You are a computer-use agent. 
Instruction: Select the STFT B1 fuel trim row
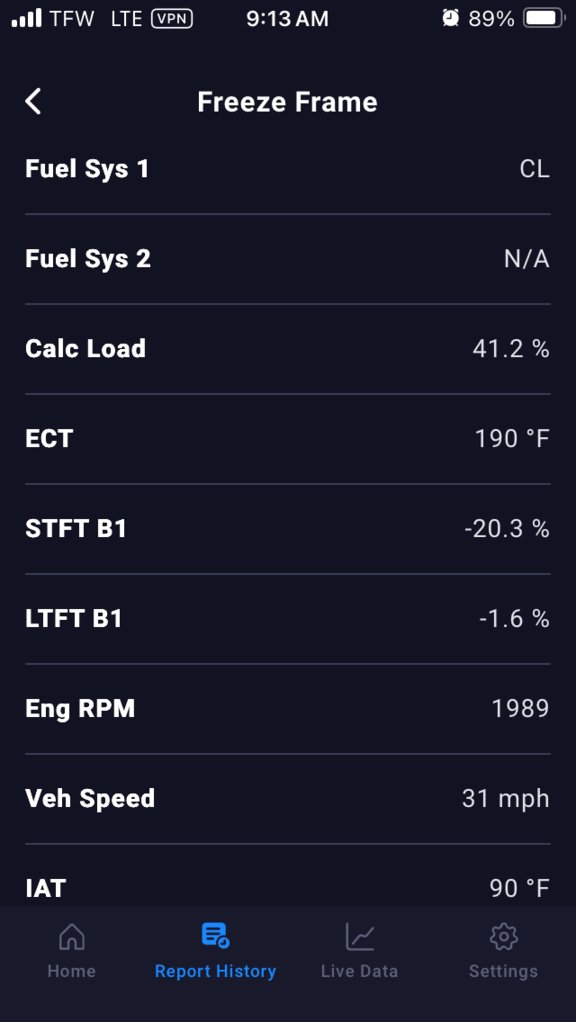[x=287, y=529]
